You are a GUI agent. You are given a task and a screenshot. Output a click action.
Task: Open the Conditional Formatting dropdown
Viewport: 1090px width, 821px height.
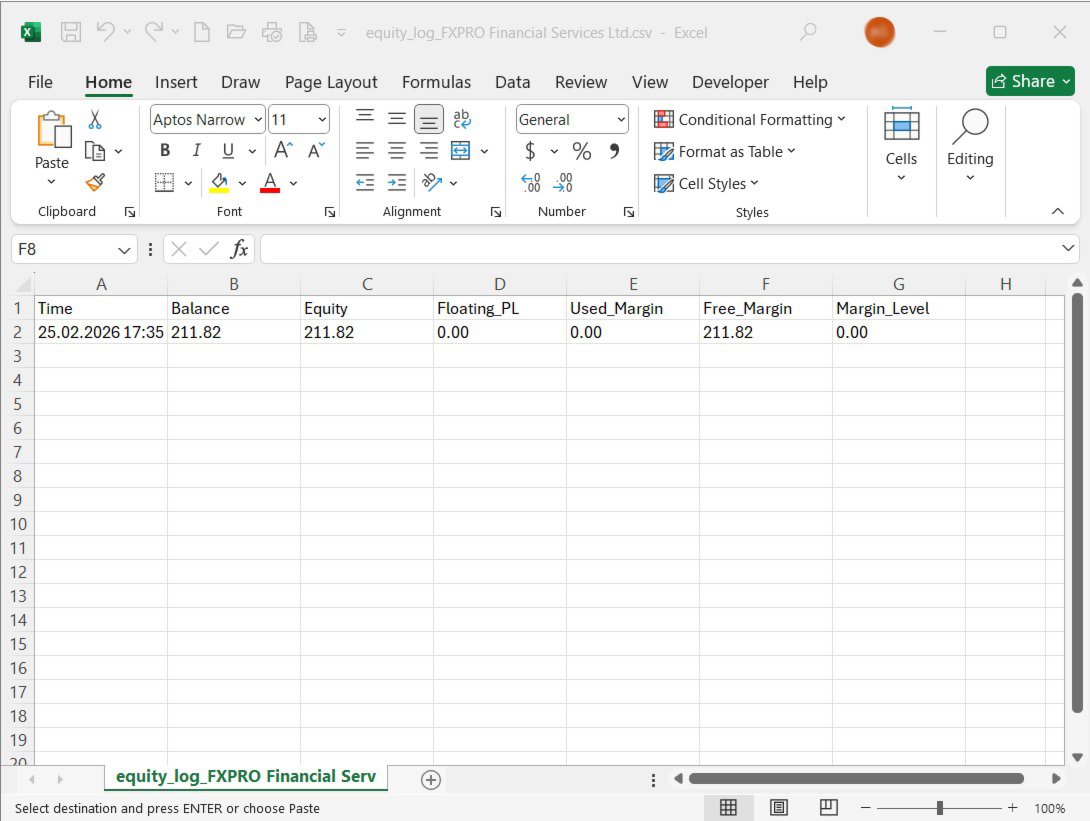pos(750,120)
